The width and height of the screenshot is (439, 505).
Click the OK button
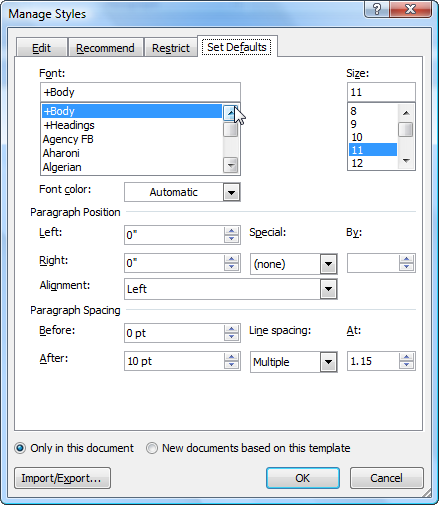pyautogui.click(x=303, y=478)
